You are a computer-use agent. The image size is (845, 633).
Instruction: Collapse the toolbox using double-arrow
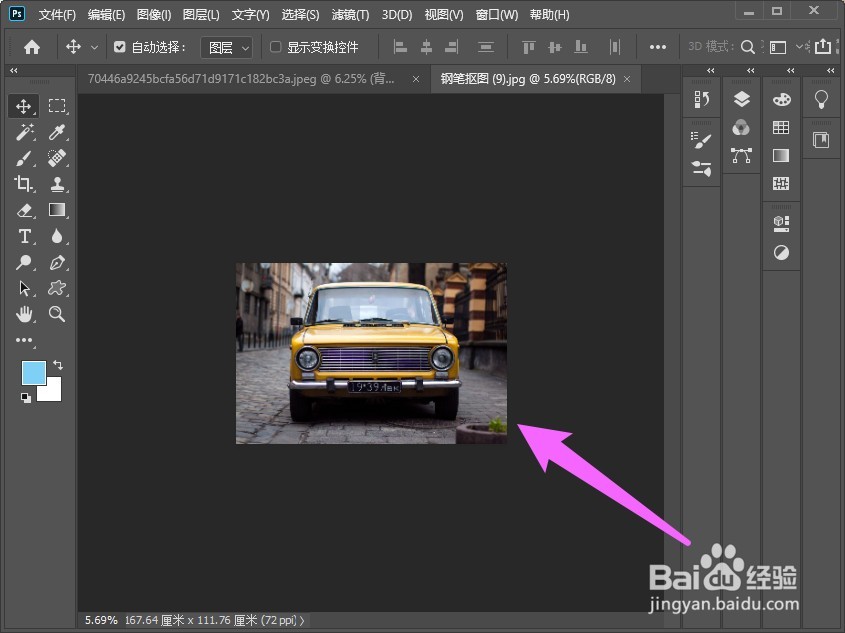(x=13, y=71)
